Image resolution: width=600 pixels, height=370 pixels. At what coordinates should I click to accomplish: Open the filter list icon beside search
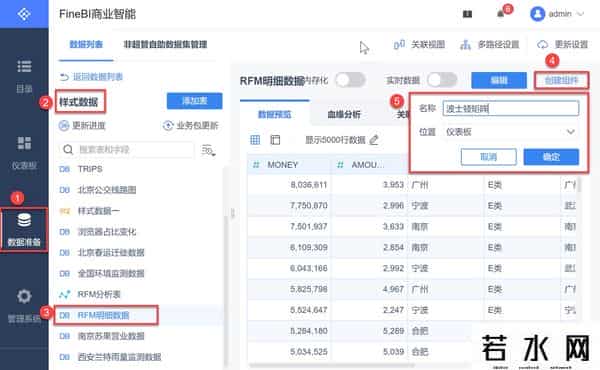(x=209, y=150)
